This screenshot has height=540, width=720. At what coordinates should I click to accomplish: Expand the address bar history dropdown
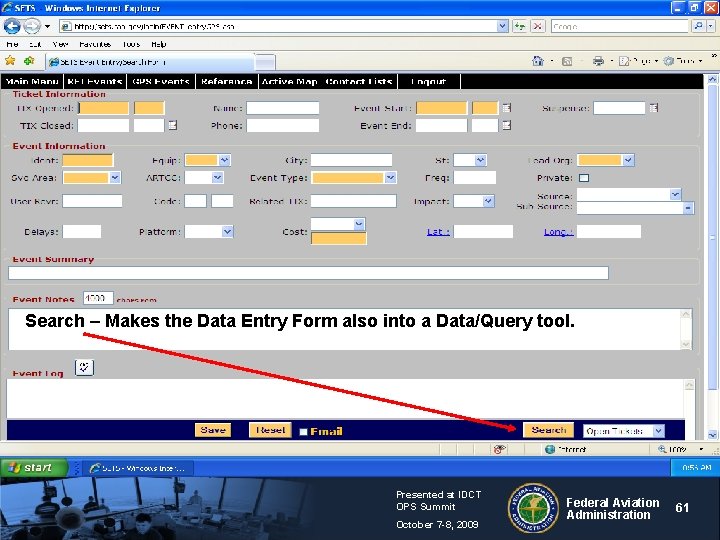click(x=503, y=26)
